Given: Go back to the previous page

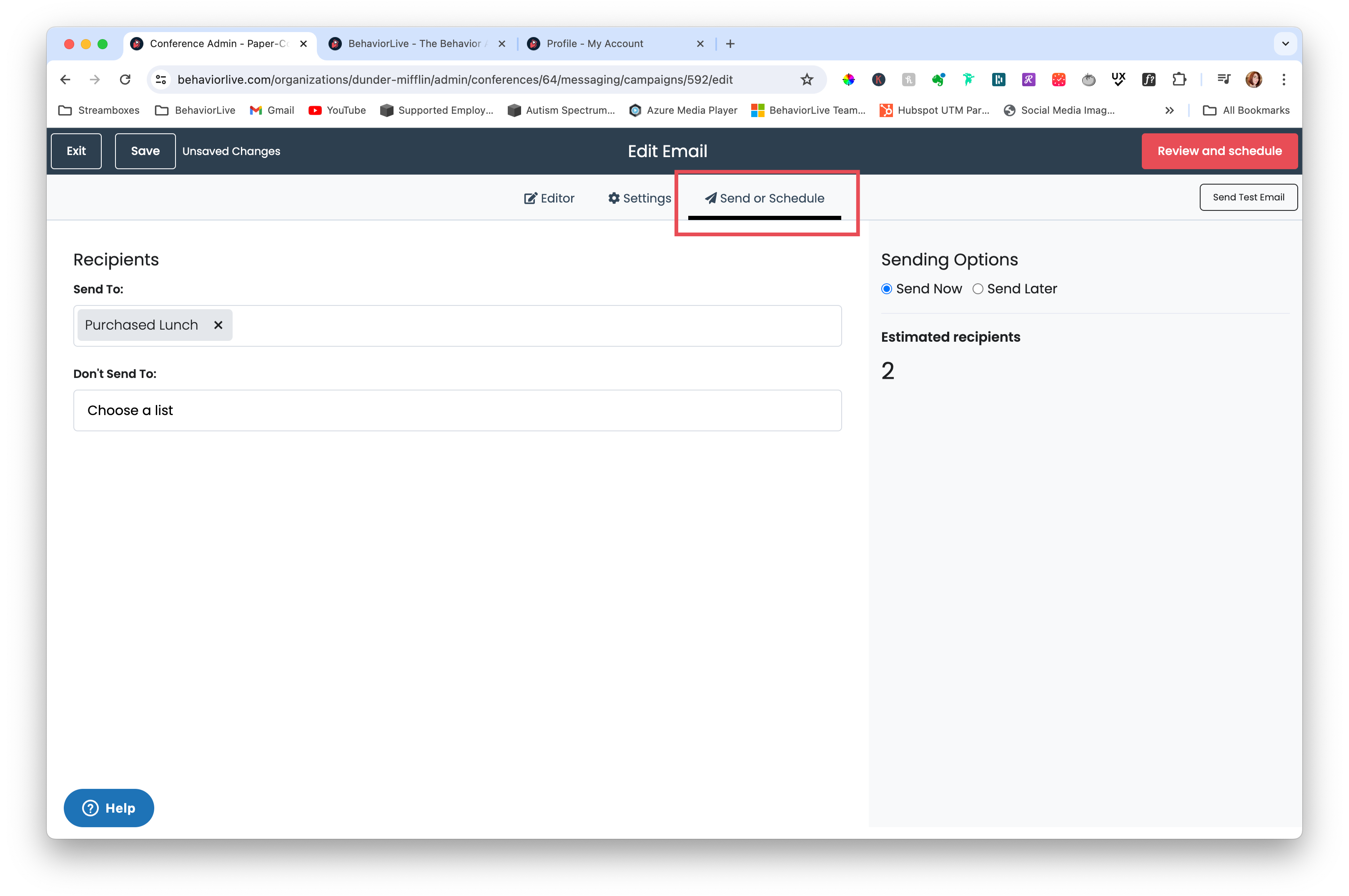Looking at the screenshot, I should point(65,80).
